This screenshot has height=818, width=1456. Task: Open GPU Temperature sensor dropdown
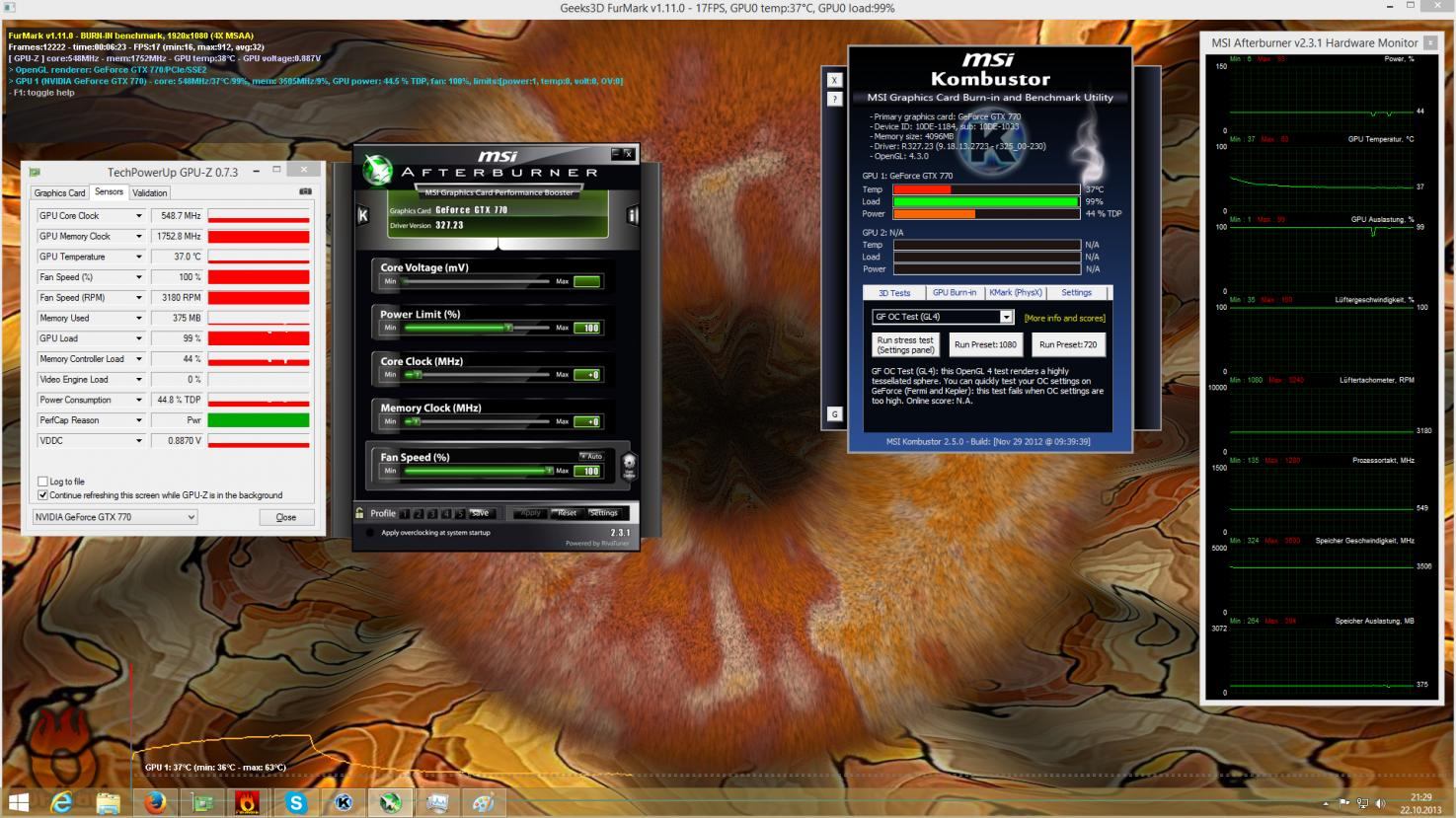pyautogui.click(x=138, y=257)
